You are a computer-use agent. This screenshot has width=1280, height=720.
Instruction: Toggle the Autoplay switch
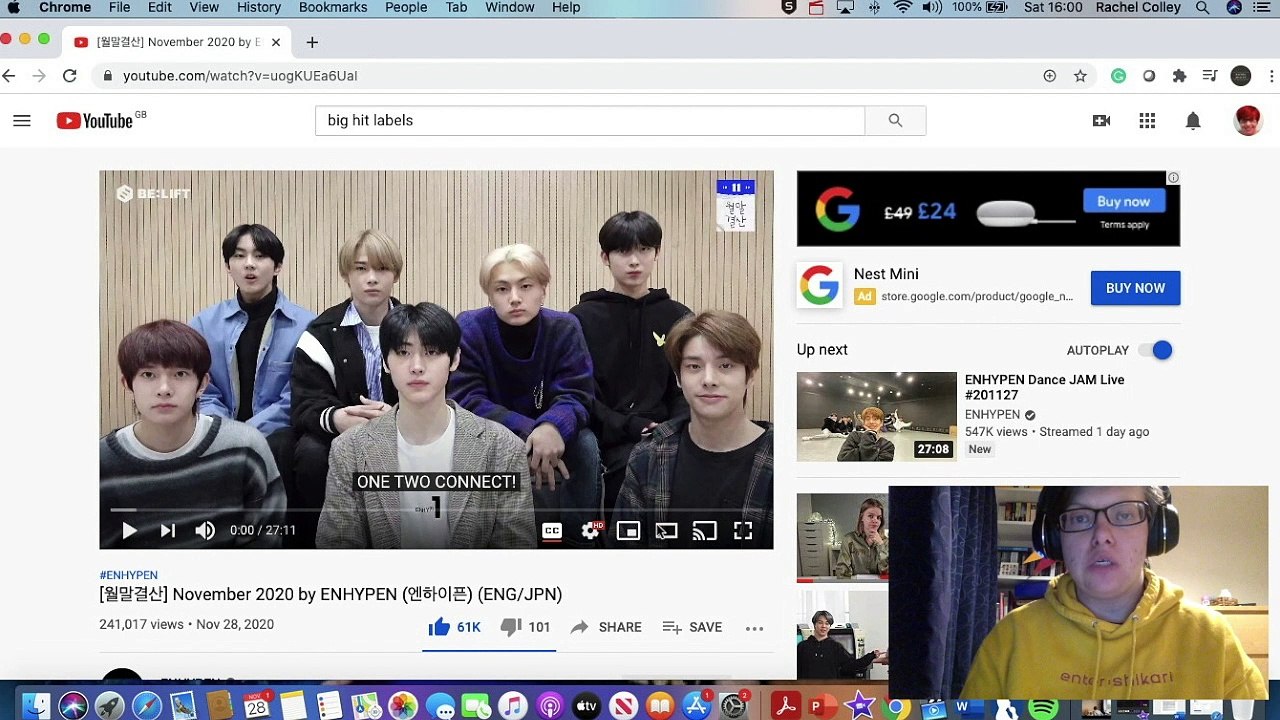(1155, 350)
